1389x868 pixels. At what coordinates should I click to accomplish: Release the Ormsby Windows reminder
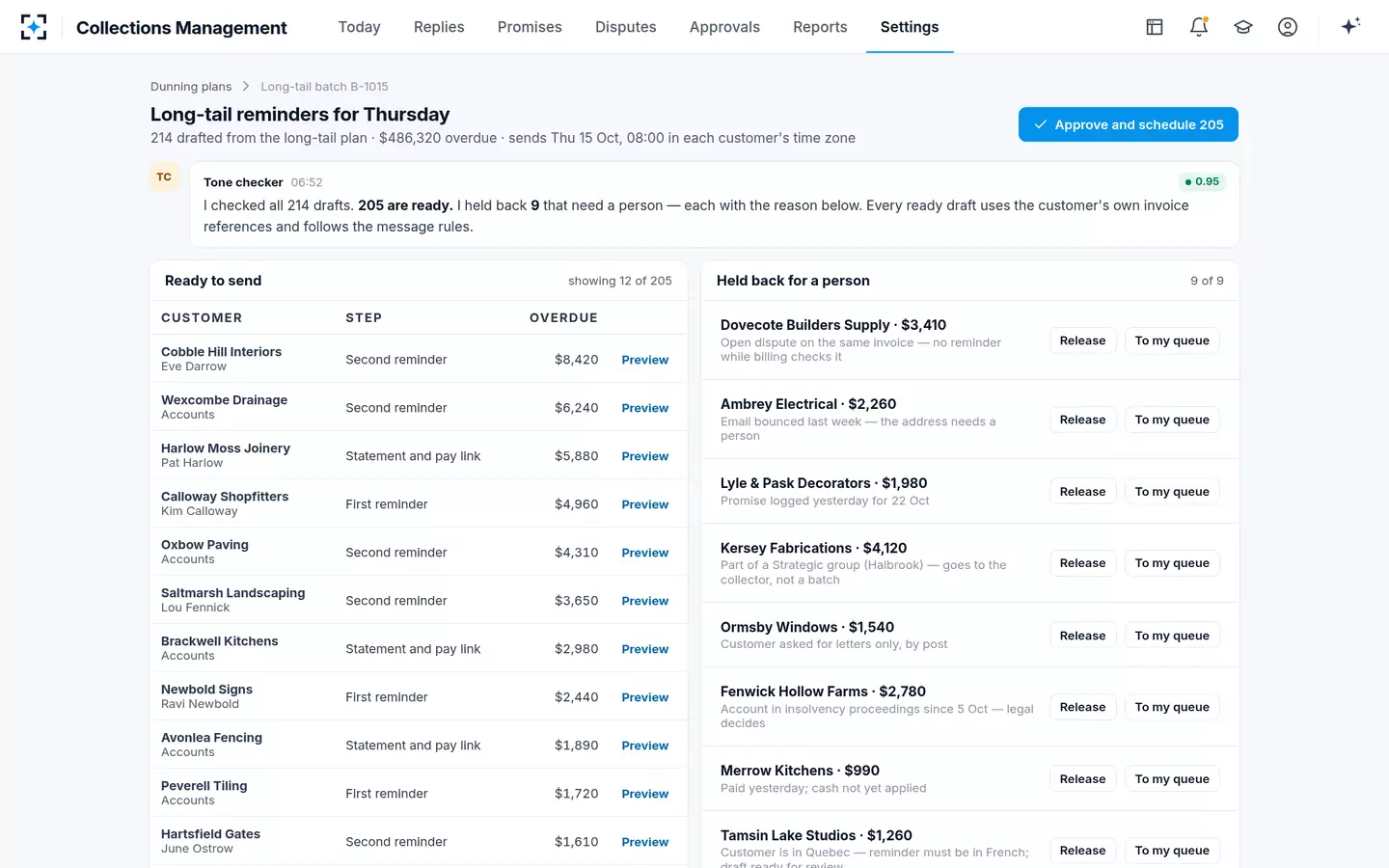pyautogui.click(x=1082, y=636)
